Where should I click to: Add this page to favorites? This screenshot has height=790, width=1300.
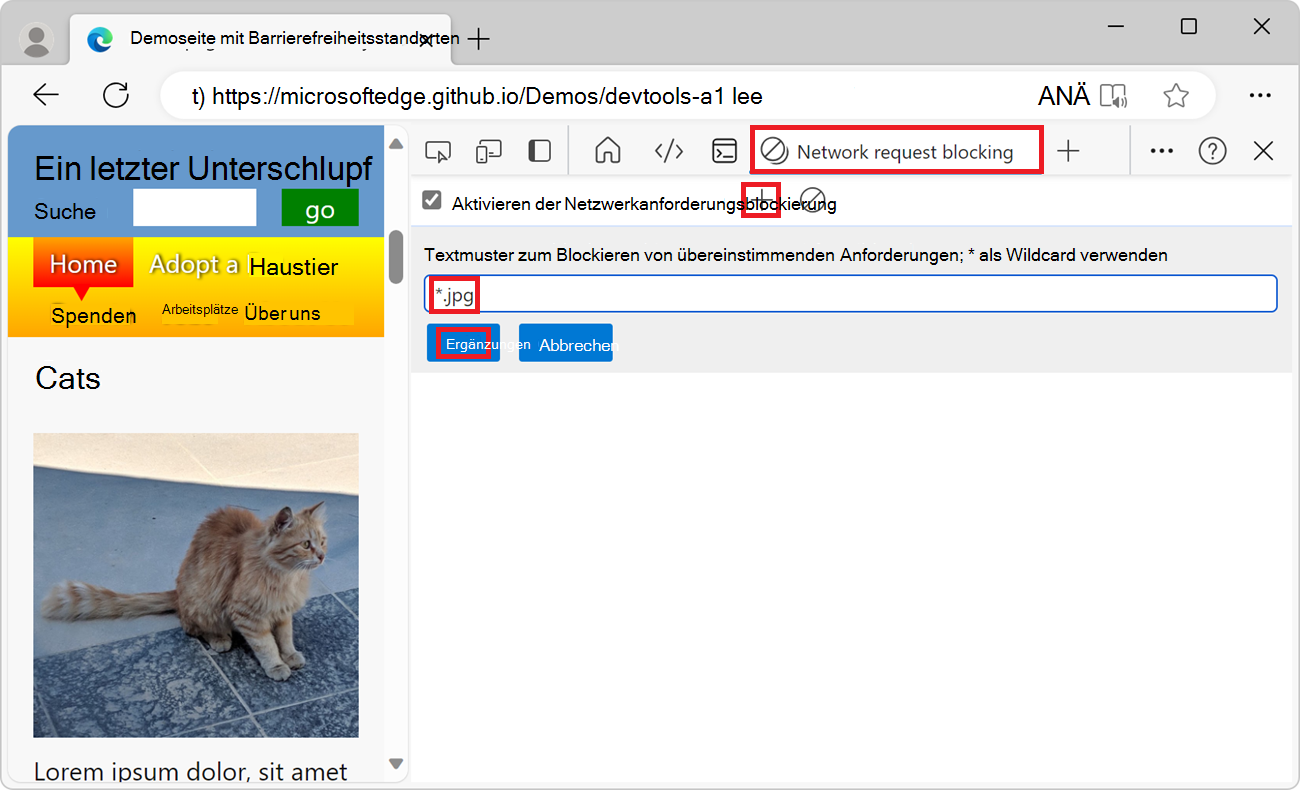tap(1176, 95)
